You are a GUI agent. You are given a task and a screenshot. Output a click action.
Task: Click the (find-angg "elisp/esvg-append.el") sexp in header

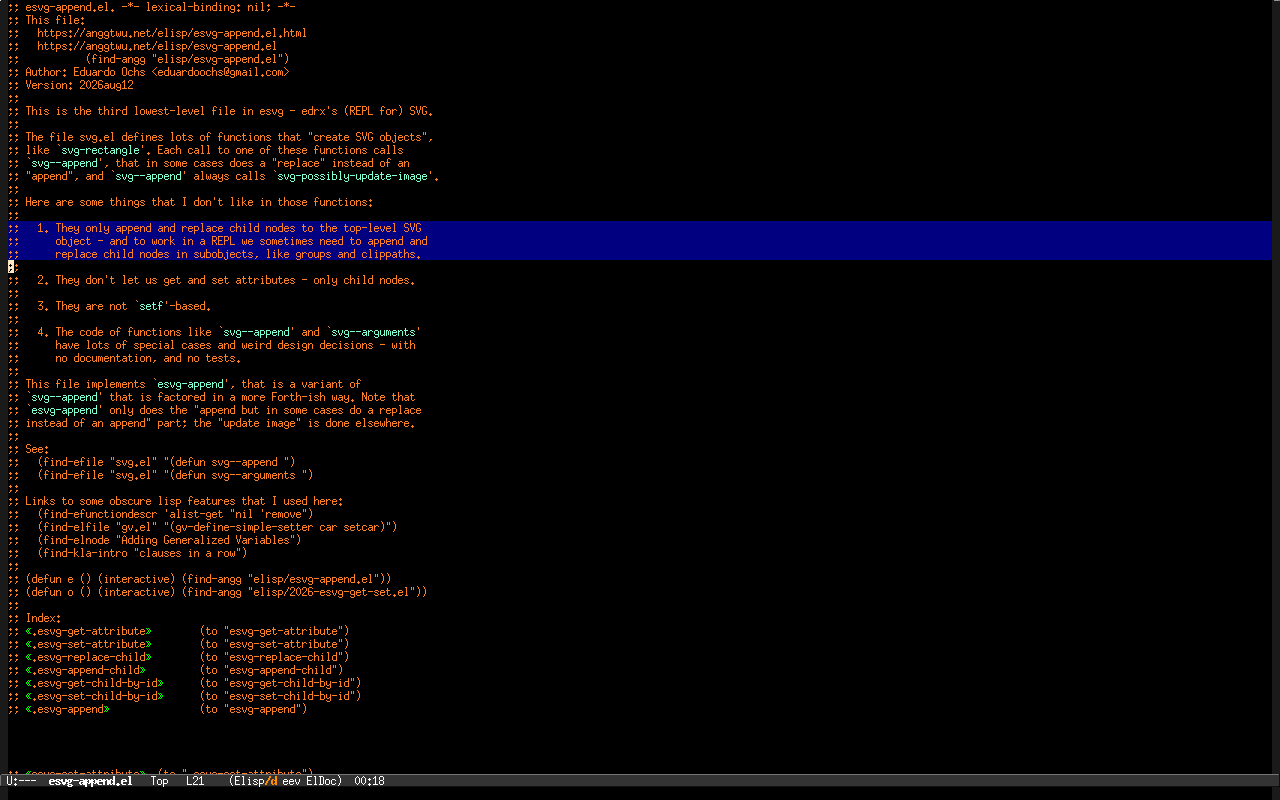coord(187,59)
